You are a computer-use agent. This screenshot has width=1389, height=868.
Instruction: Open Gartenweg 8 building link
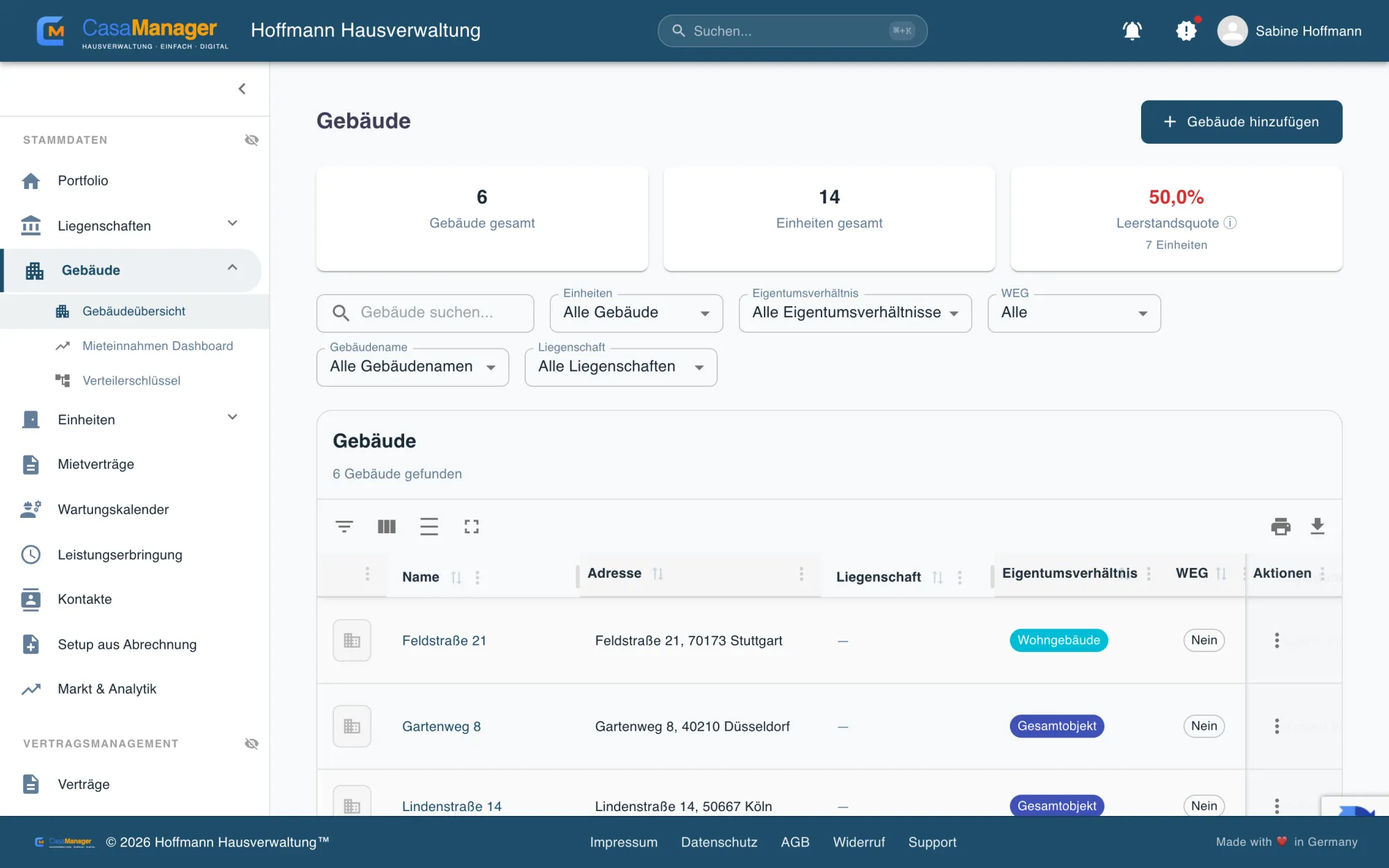click(442, 727)
